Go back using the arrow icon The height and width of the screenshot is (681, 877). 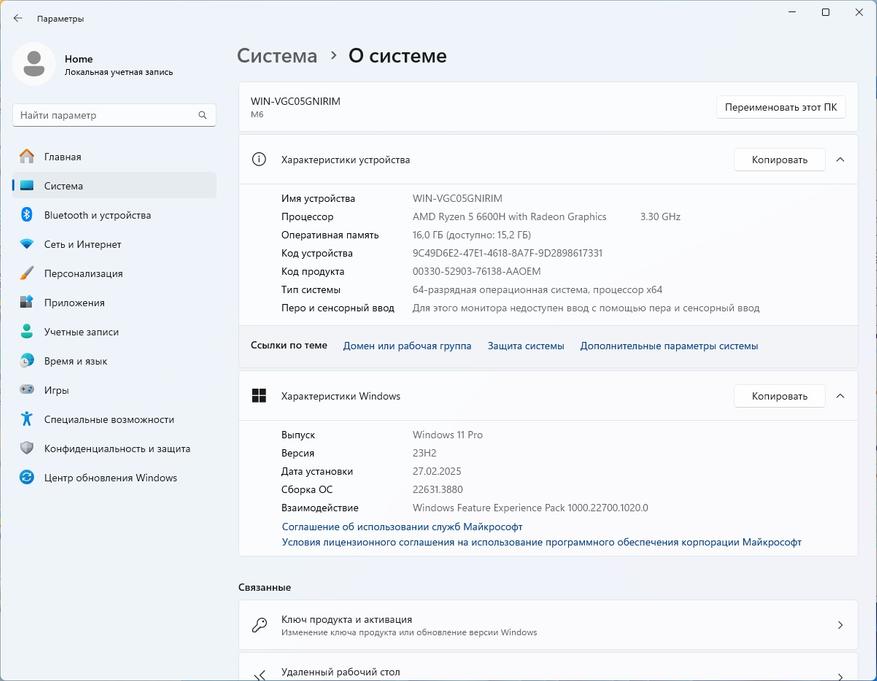pos(18,18)
